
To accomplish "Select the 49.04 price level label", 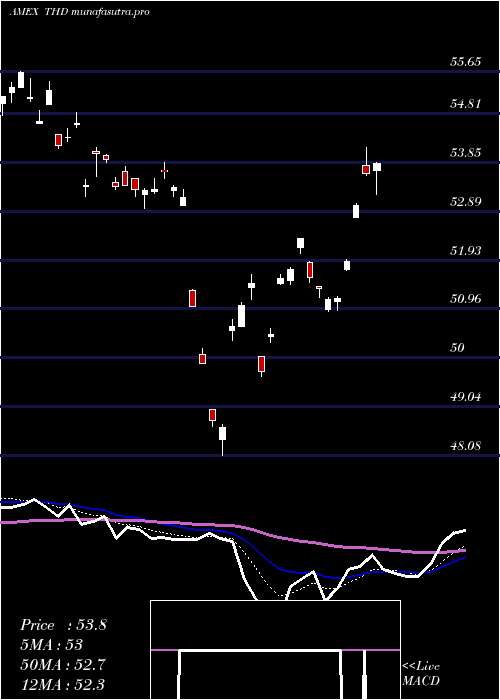I will 465,396.
